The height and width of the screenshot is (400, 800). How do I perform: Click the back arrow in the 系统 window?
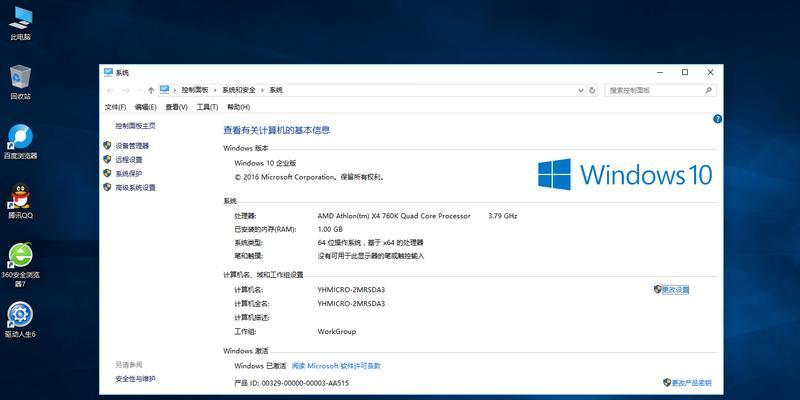point(110,90)
